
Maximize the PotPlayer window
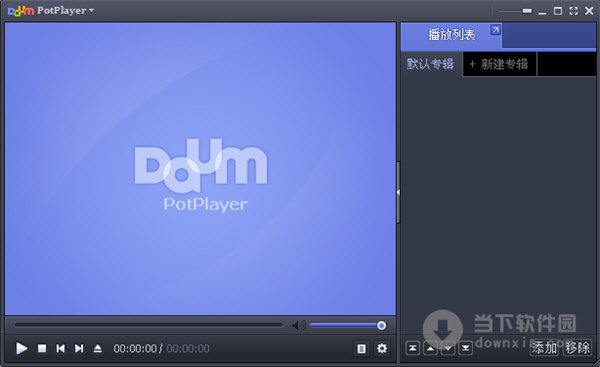[x=558, y=11]
